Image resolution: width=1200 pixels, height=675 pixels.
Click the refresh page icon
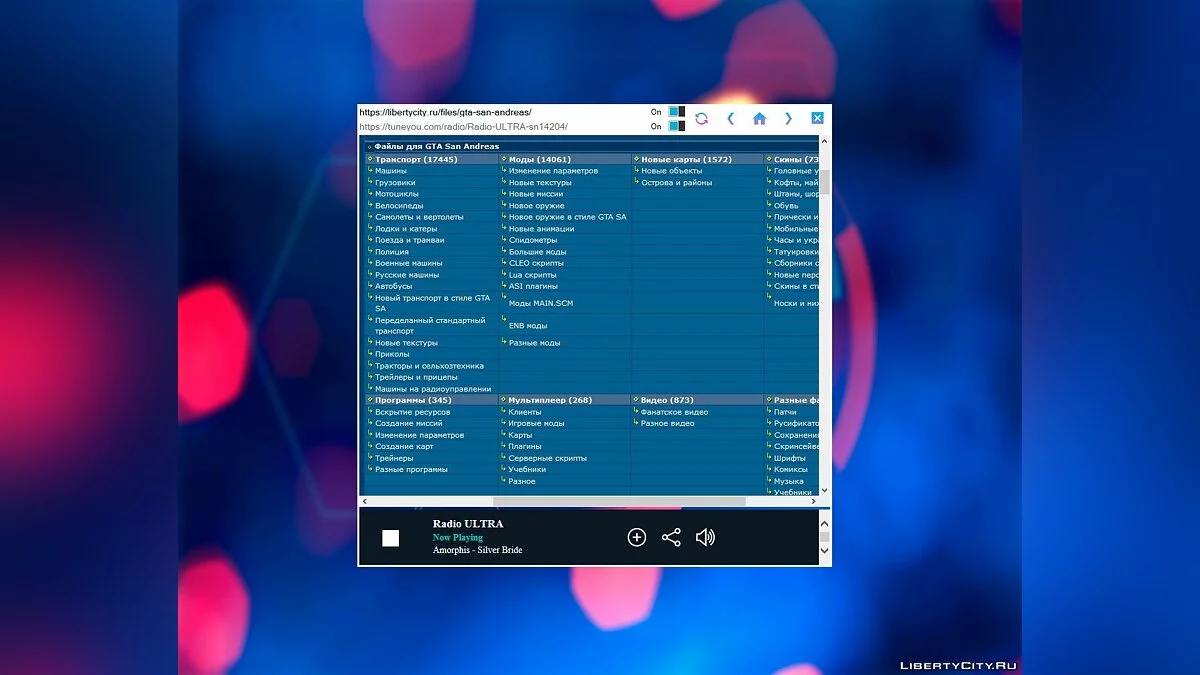click(x=701, y=118)
